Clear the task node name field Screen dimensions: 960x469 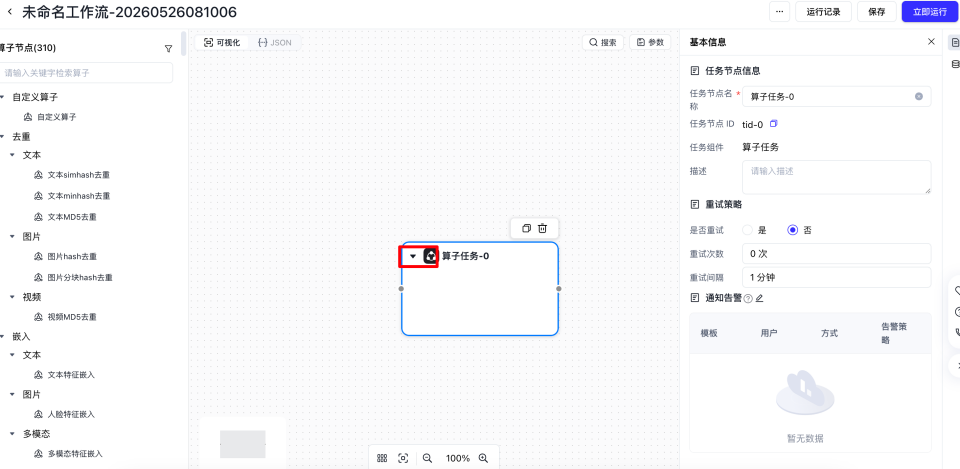(x=918, y=96)
